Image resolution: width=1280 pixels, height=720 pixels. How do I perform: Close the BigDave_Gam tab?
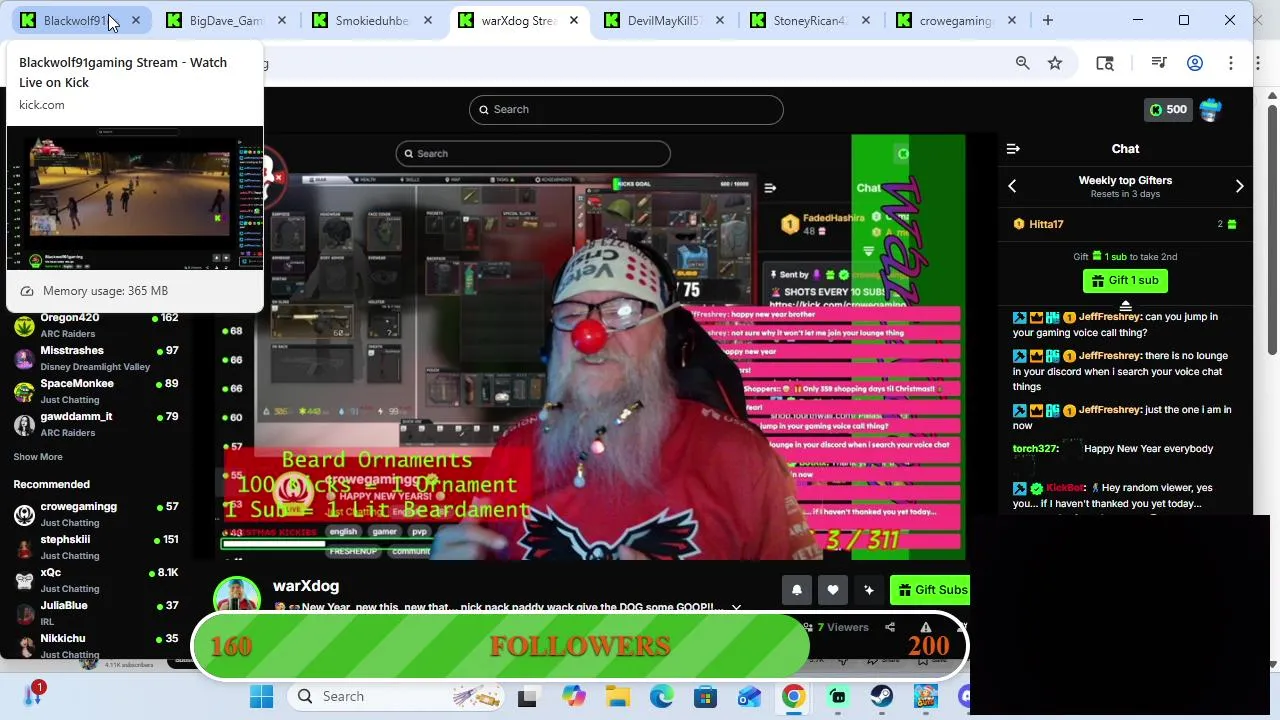(282, 20)
